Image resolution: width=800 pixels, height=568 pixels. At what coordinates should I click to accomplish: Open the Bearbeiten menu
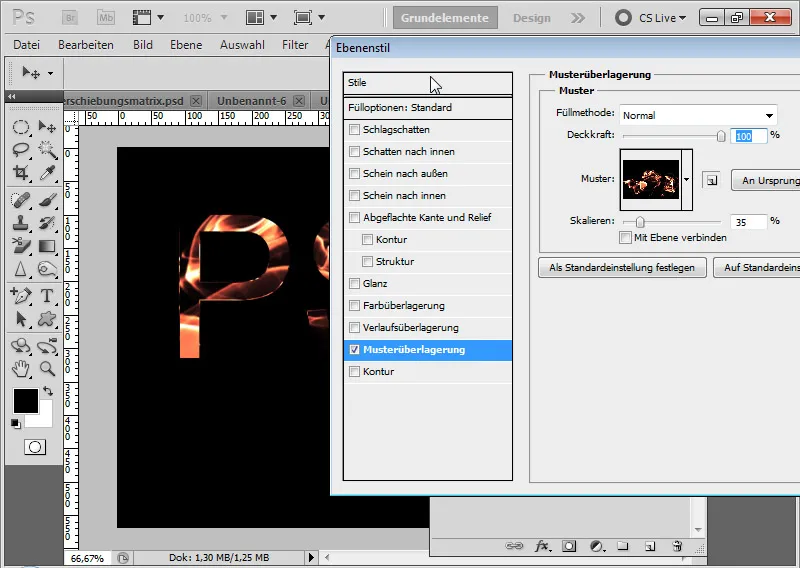(86, 45)
